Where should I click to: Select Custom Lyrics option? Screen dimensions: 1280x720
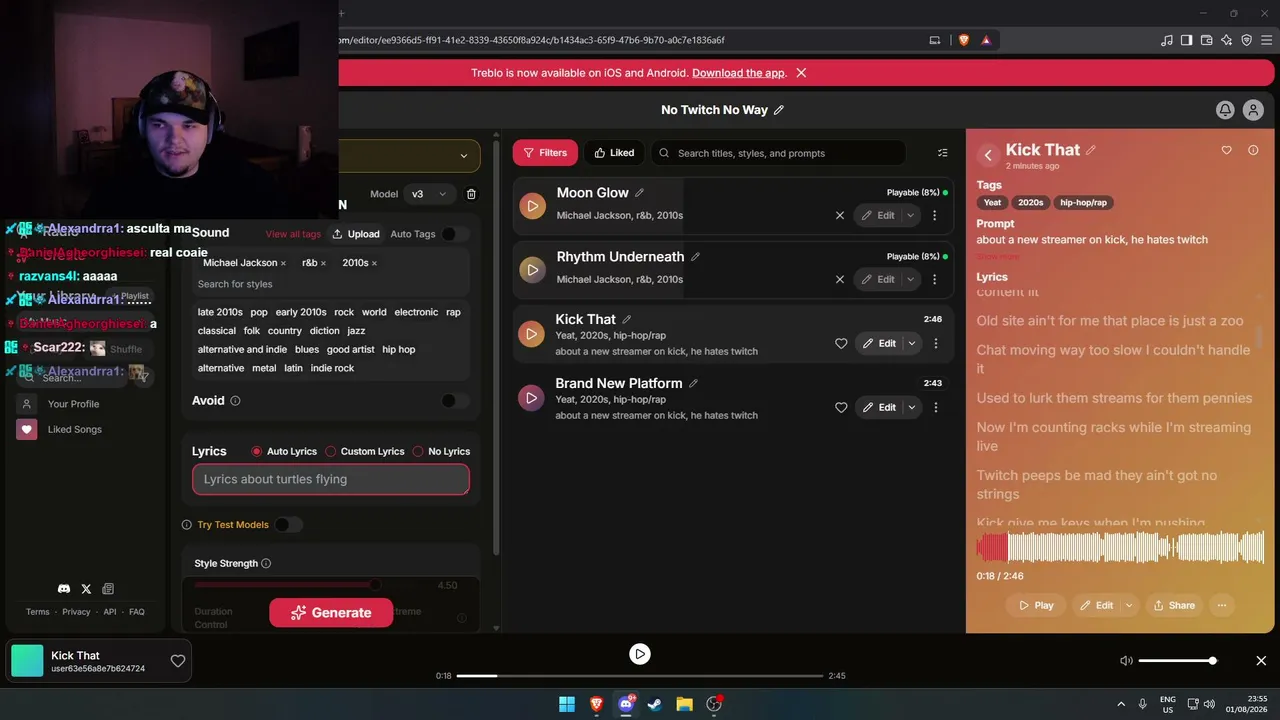[x=331, y=452]
